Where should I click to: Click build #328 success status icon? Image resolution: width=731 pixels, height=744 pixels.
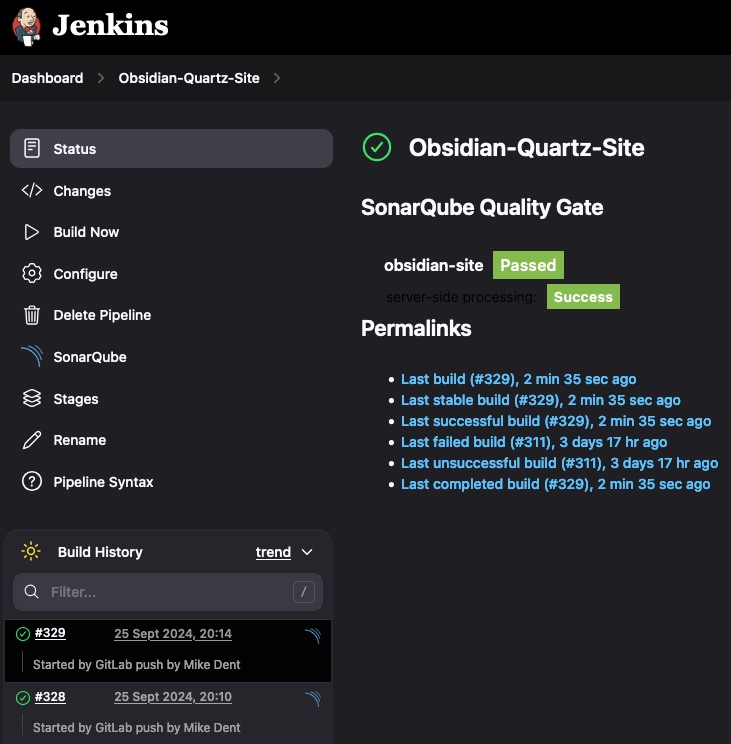(23, 698)
